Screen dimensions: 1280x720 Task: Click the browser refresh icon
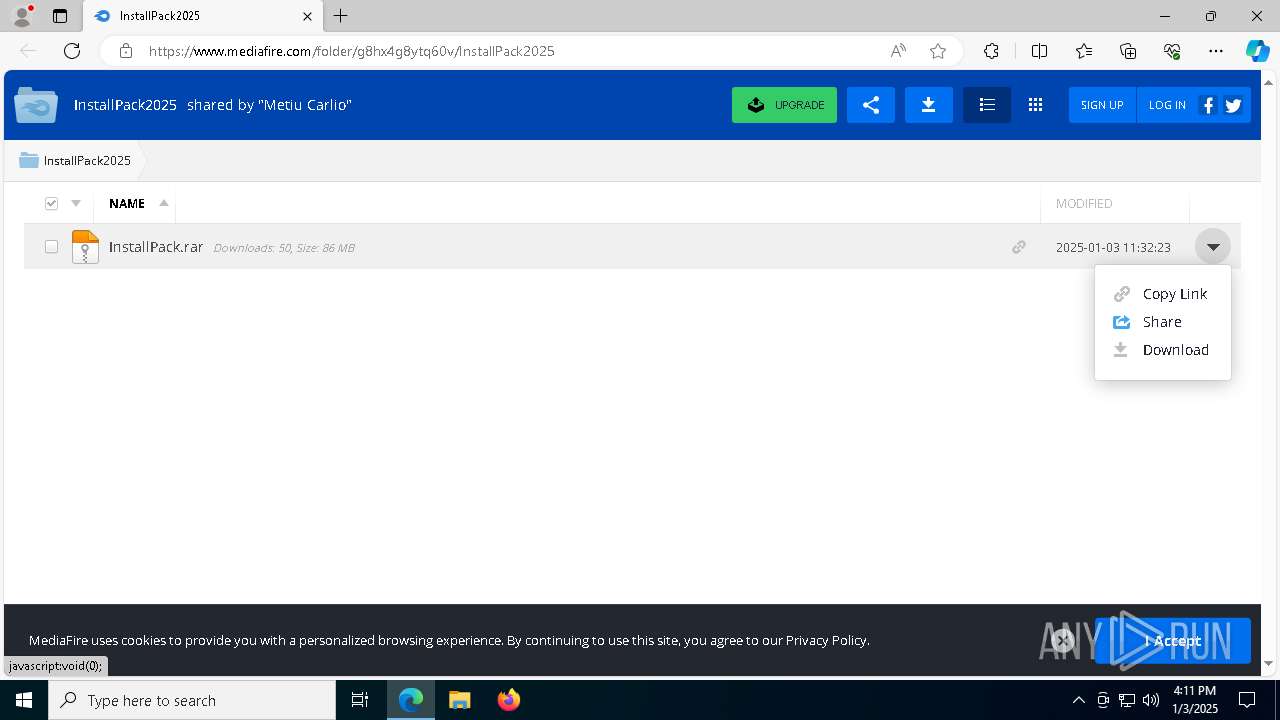(x=72, y=51)
